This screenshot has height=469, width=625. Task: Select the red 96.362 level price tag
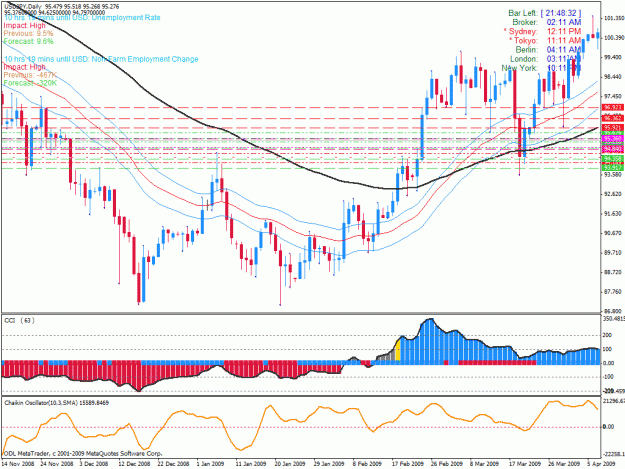click(x=613, y=118)
